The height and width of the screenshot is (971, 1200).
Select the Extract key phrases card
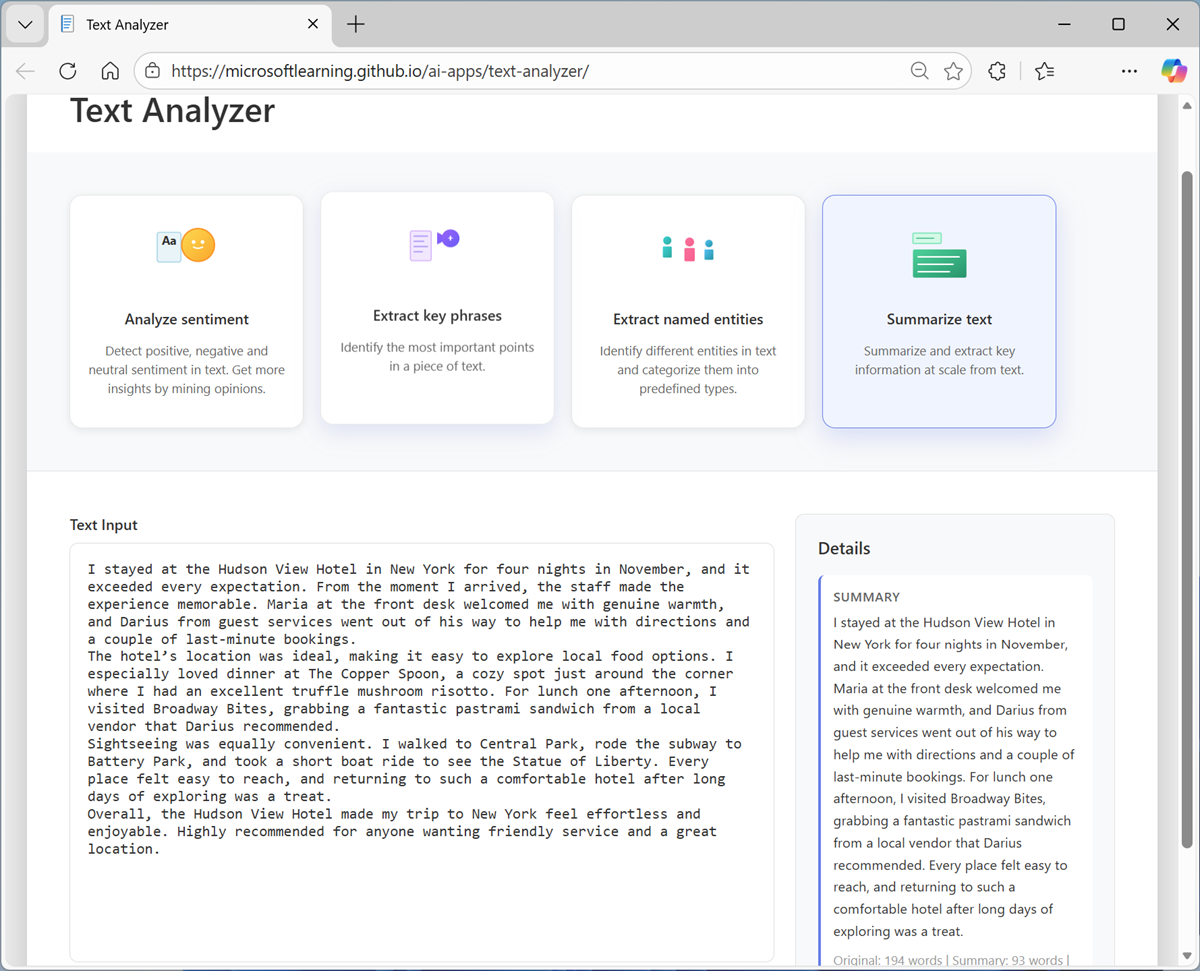tap(437, 308)
